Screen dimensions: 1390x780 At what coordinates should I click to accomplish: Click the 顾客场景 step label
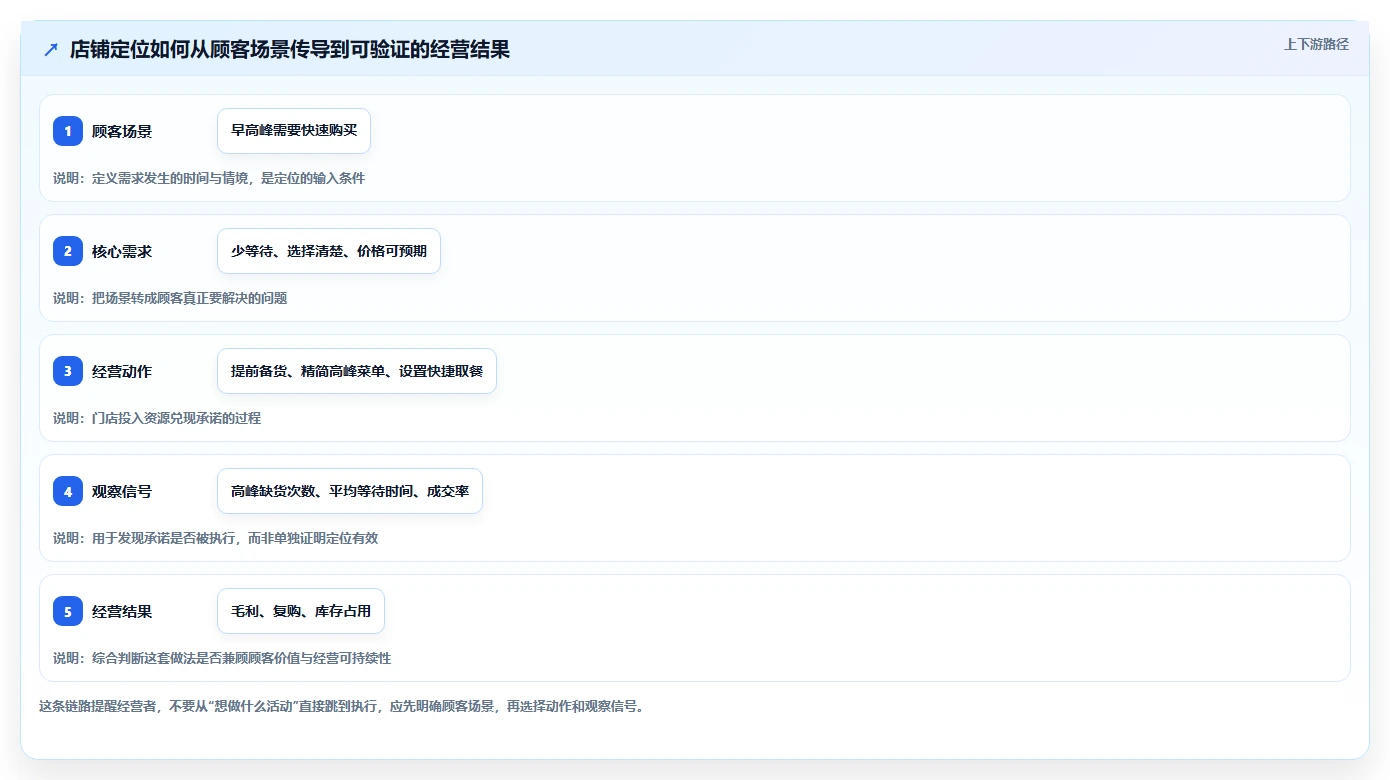(122, 131)
